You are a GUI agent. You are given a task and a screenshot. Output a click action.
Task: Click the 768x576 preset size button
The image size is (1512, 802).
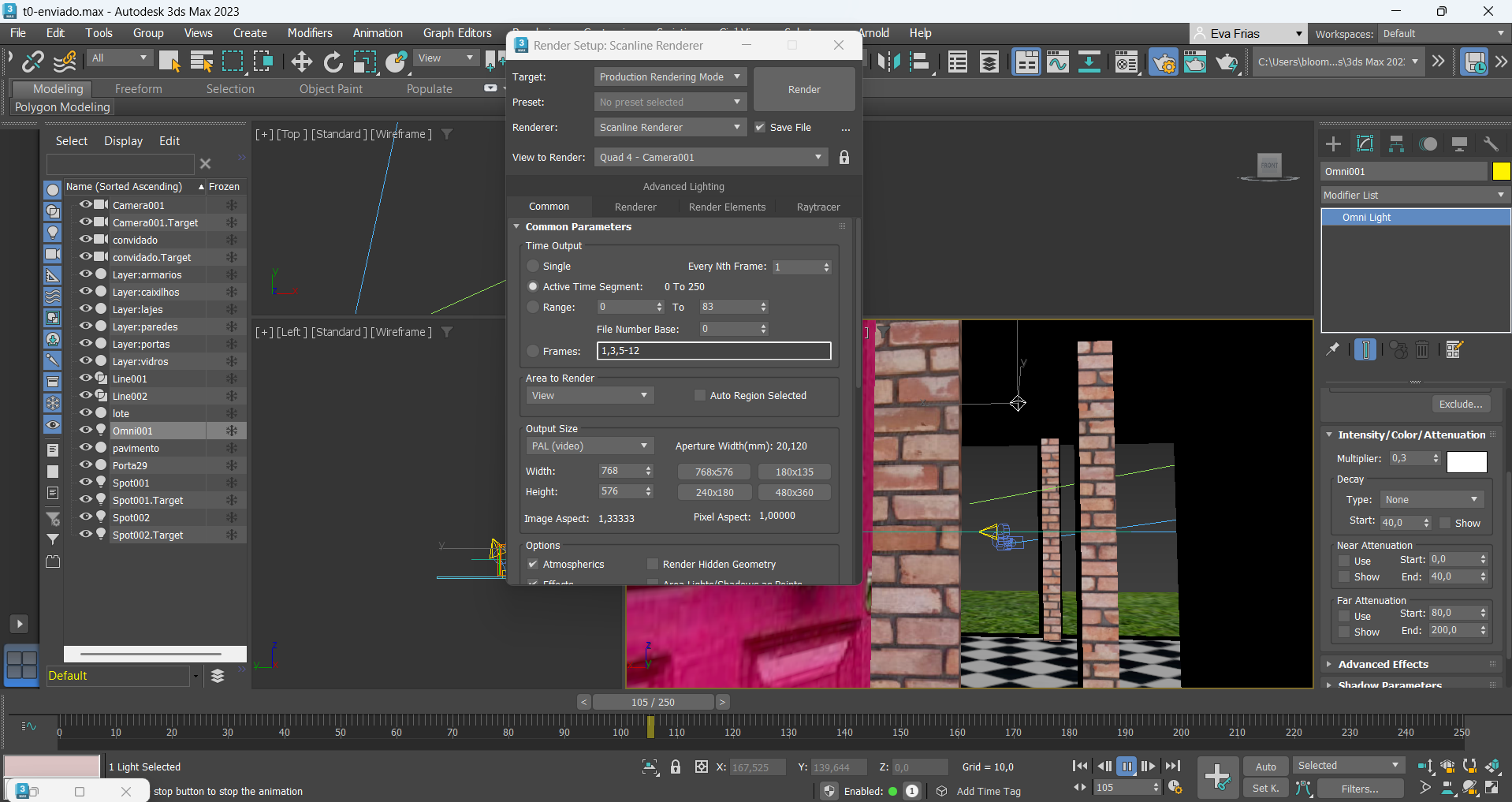point(713,472)
